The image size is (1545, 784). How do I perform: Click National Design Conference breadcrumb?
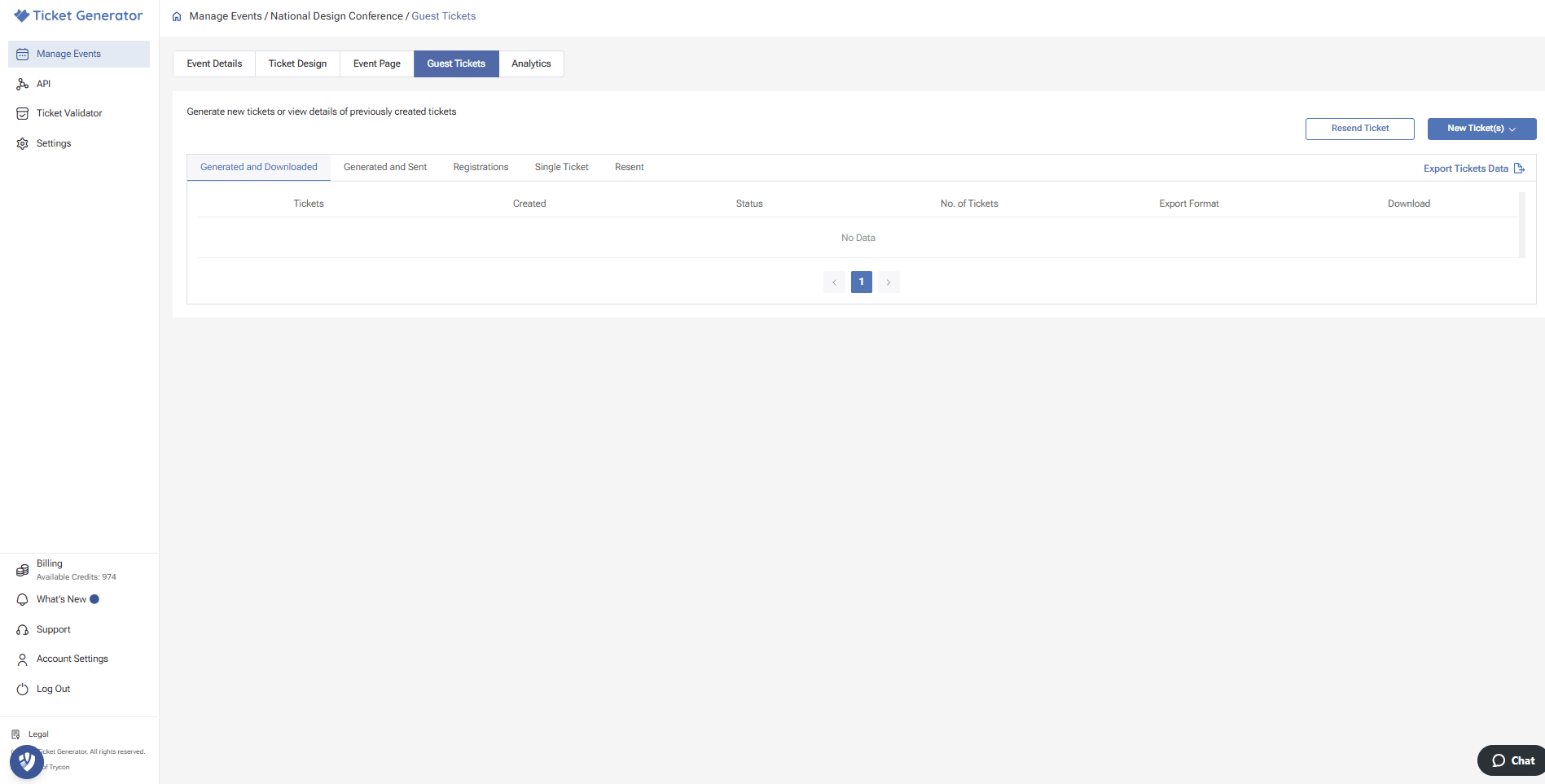click(336, 16)
